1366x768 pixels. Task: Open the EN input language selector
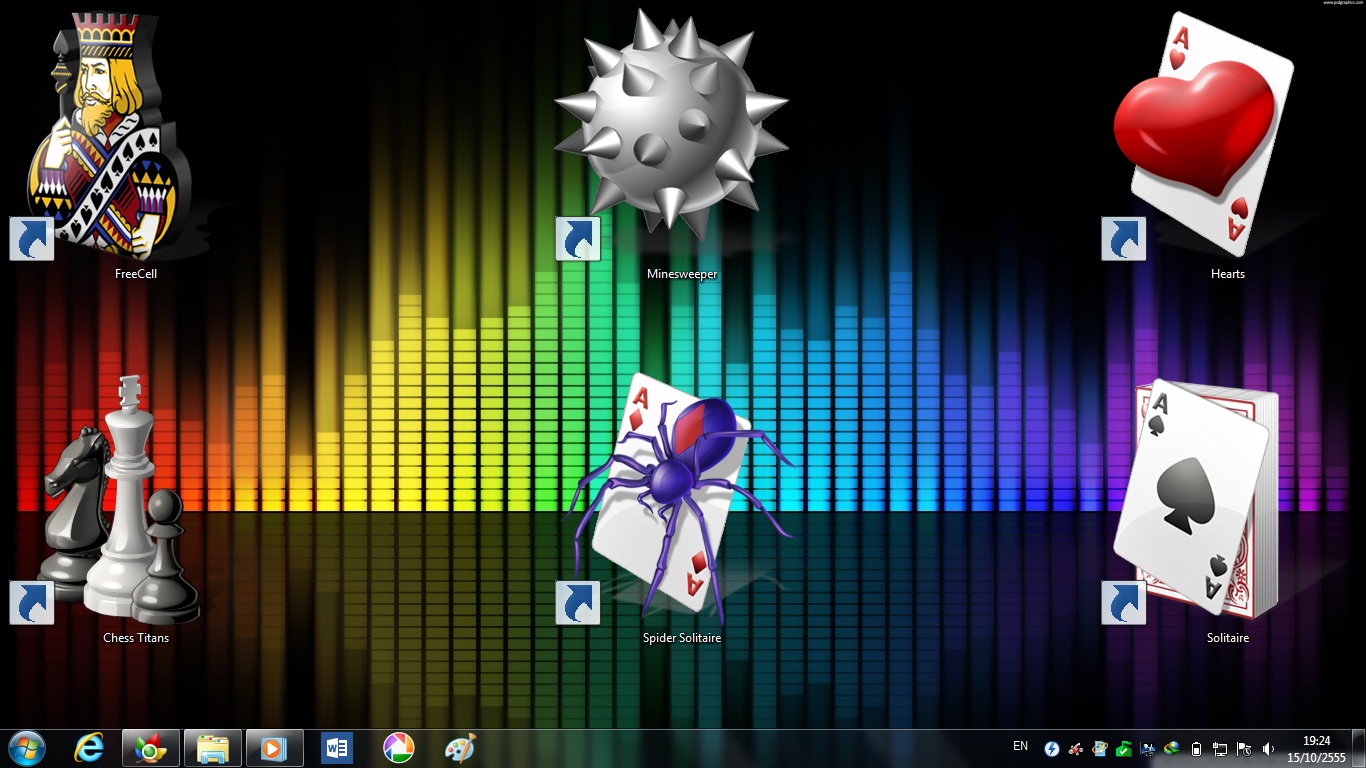click(x=1020, y=746)
